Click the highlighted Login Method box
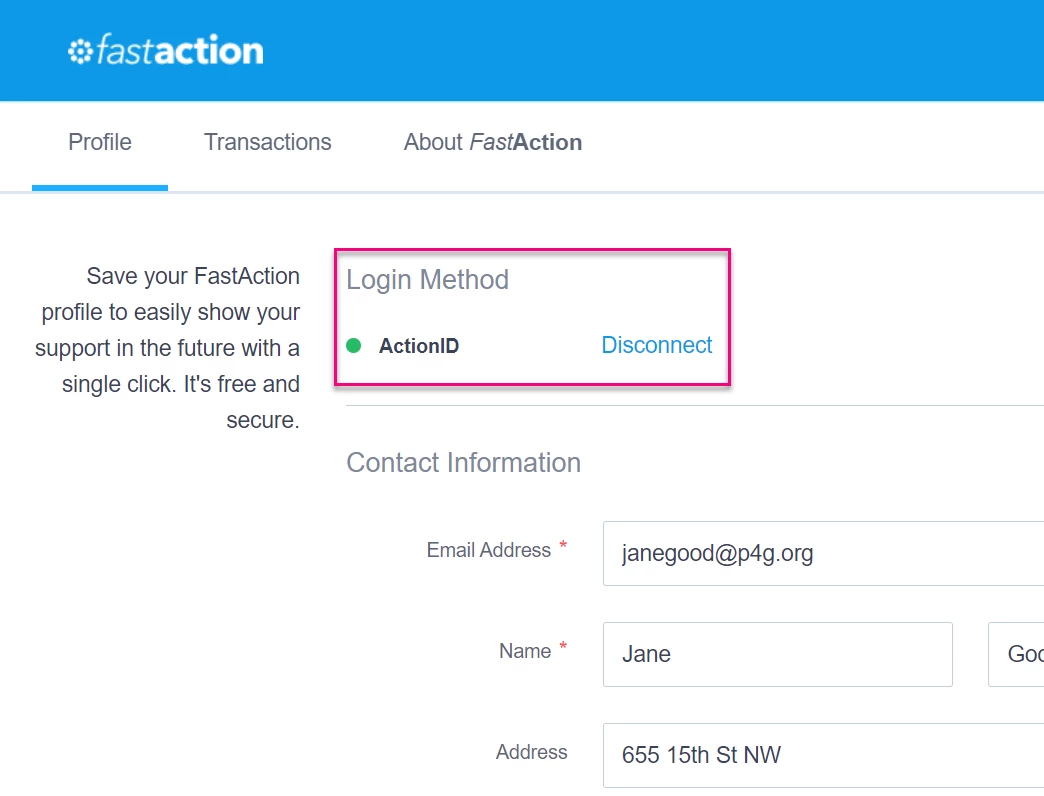Image resolution: width=1044 pixels, height=796 pixels. click(x=532, y=316)
